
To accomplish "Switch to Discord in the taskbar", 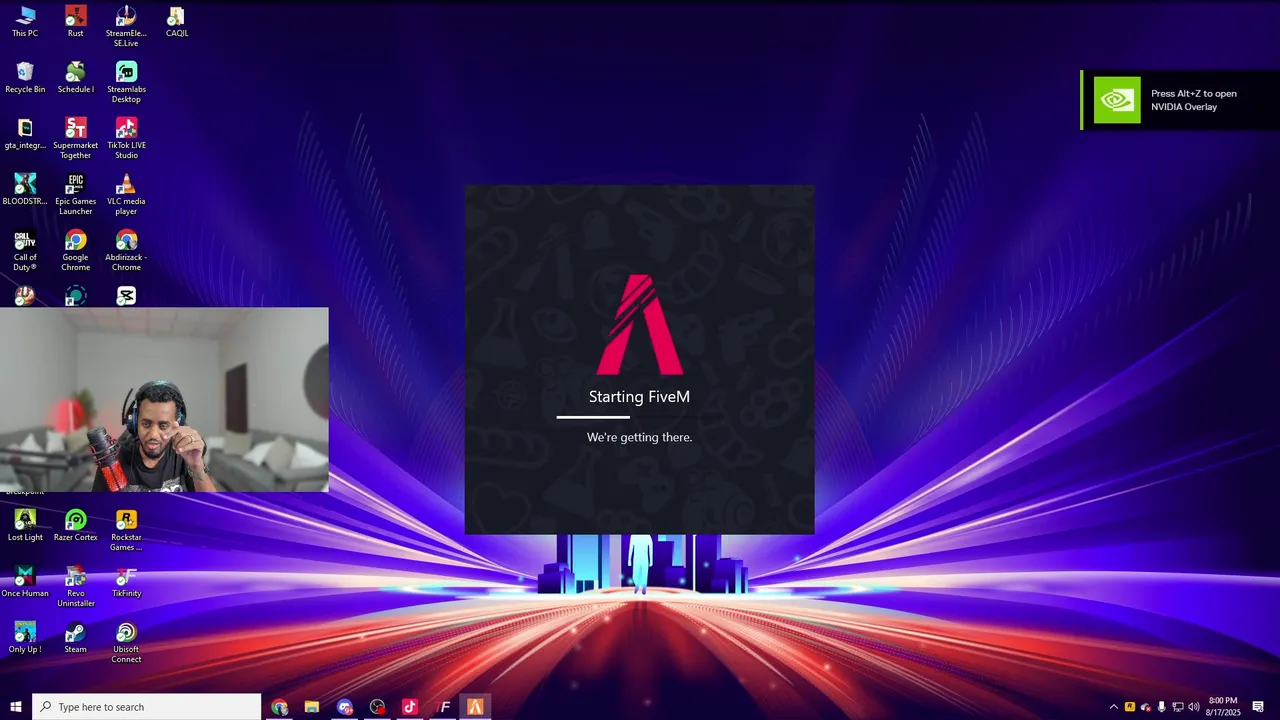I will (x=345, y=707).
